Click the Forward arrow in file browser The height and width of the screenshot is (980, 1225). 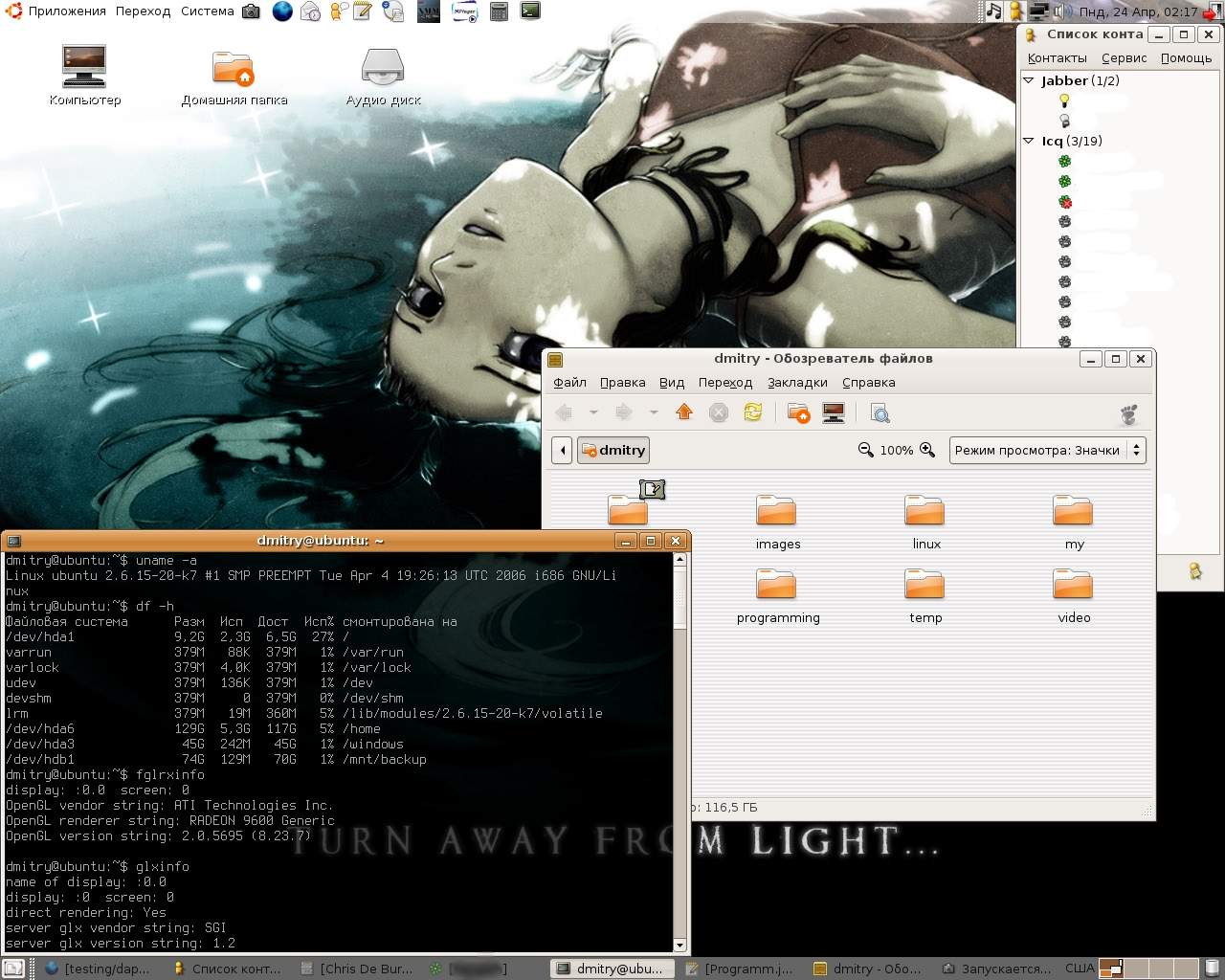click(x=624, y=412)
